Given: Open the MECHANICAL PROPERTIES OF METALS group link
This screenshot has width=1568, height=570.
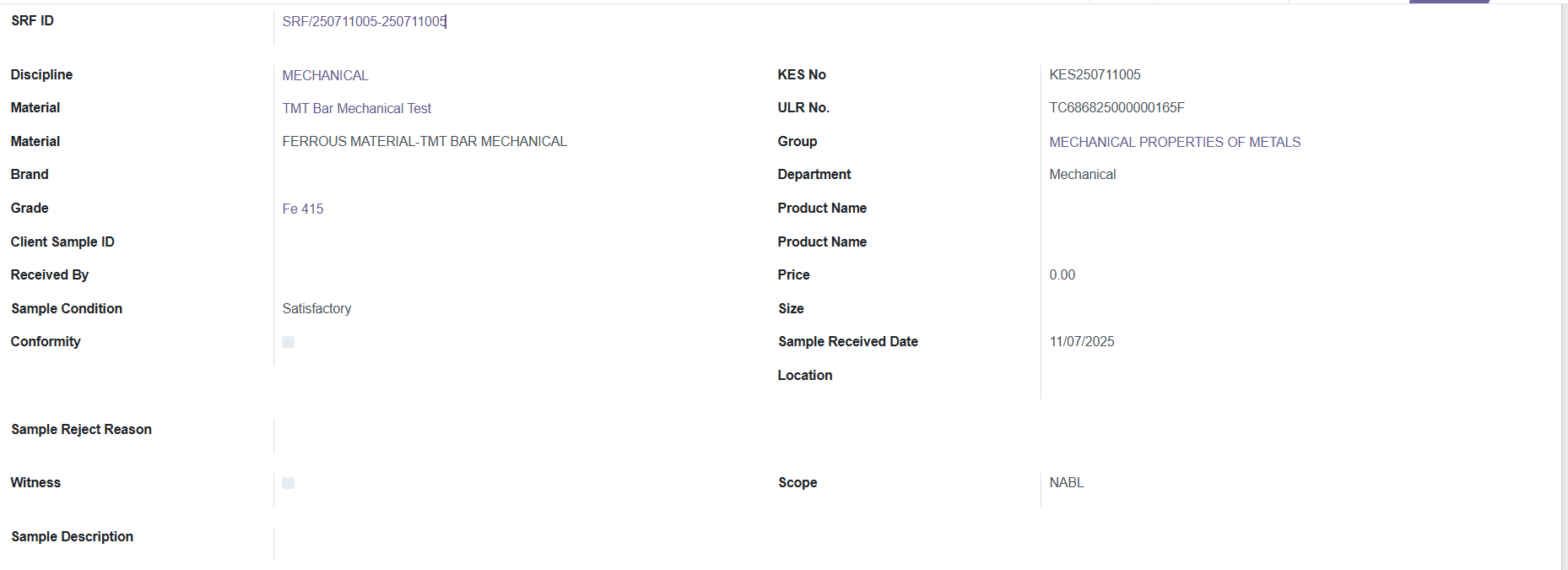Looking at the screenshot, I should [x=1174, y=142].
